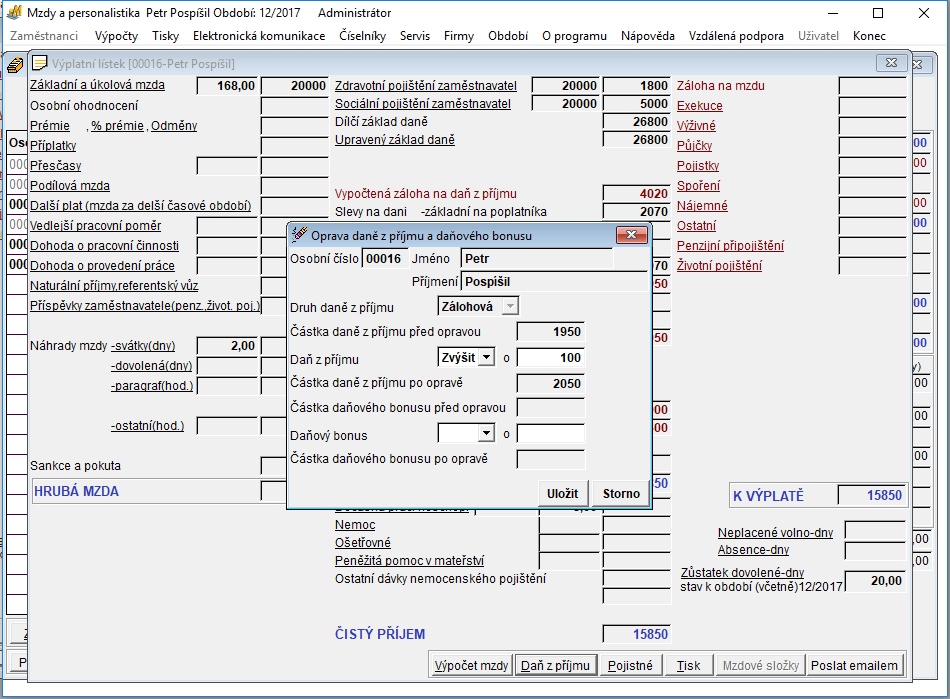Click the Ošetřovné link
The width and height of the screenshot is (950, 699).
pyautogui.click(x=363, y=543)
